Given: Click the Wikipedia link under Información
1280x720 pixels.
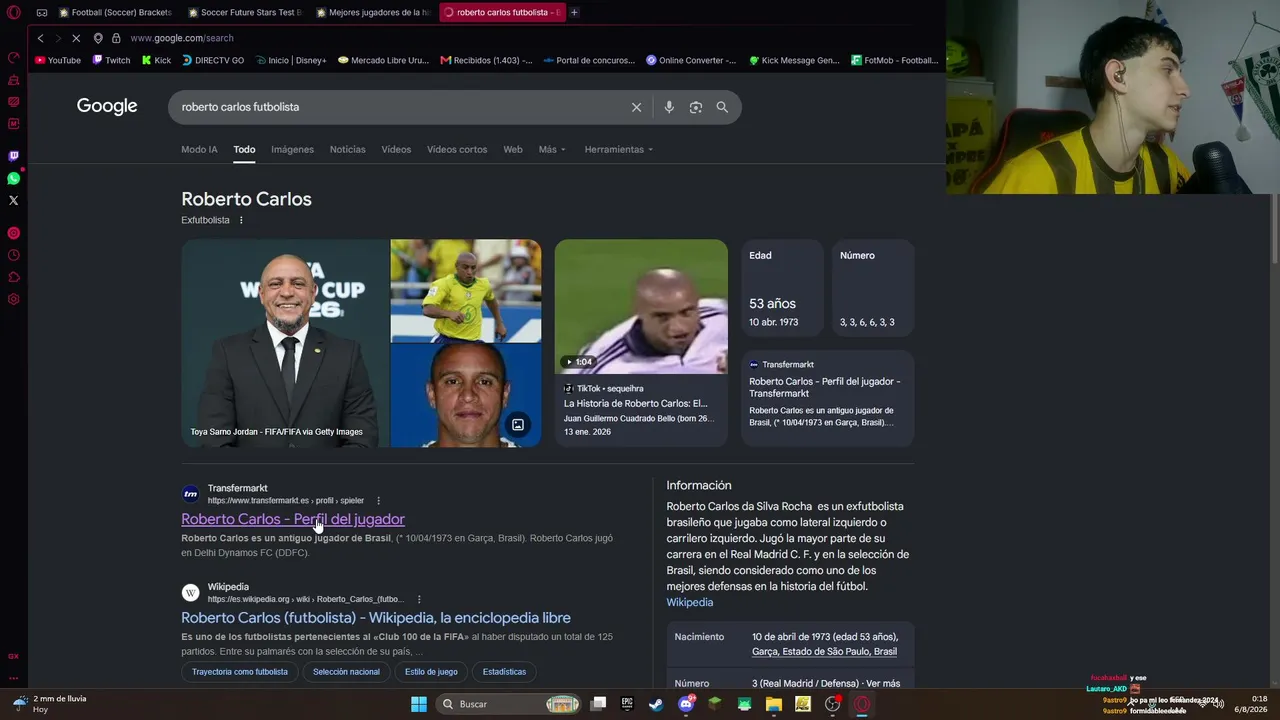Looking at the screenshot, I should 690,602.
